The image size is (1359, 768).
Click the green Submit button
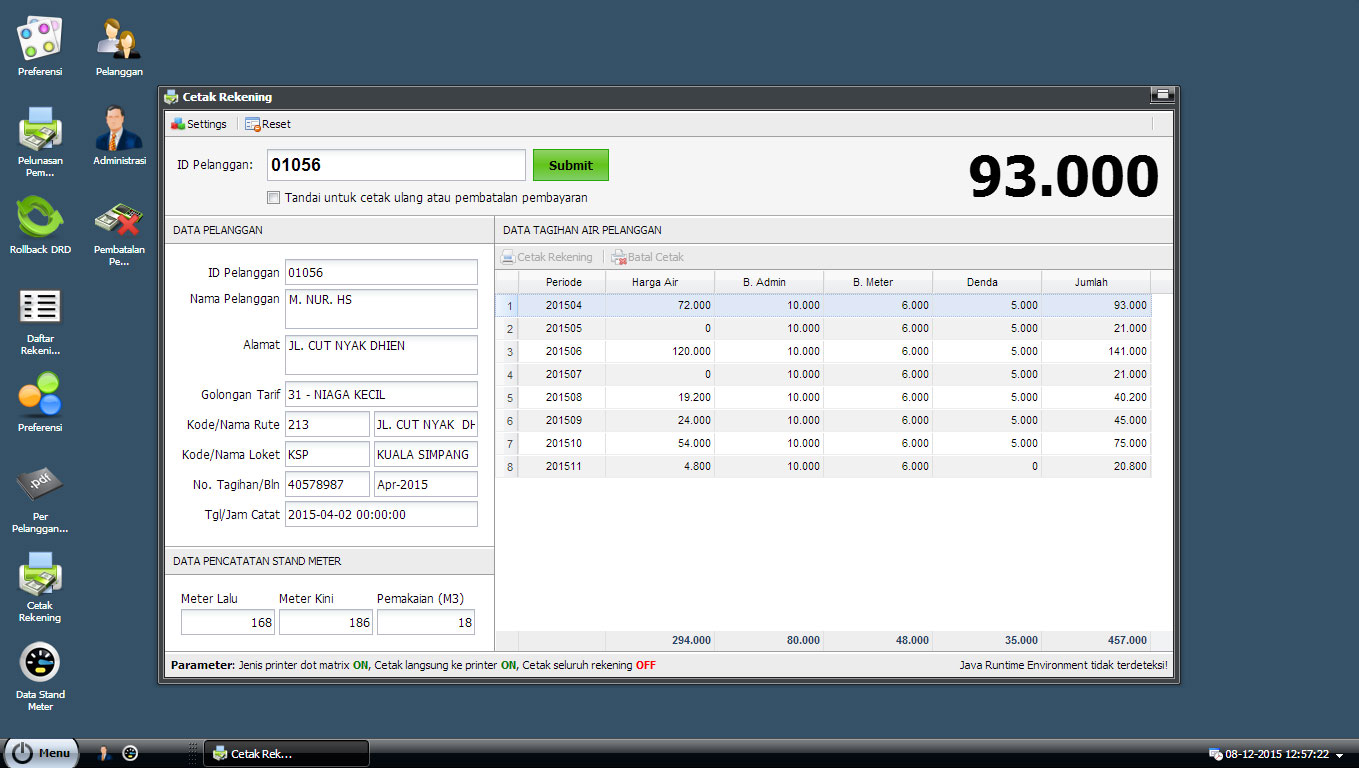pyautogui.click(x=570, y=165)
